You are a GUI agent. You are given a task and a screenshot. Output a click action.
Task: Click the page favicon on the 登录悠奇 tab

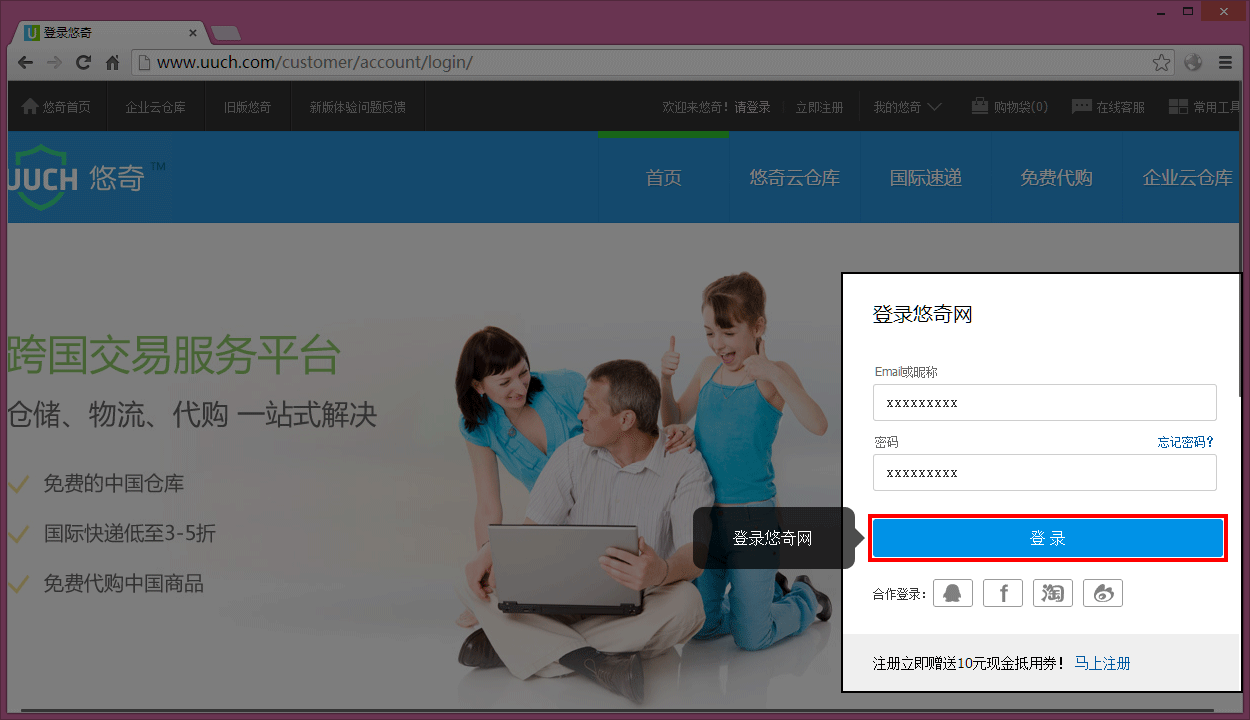tap(32, 33)
